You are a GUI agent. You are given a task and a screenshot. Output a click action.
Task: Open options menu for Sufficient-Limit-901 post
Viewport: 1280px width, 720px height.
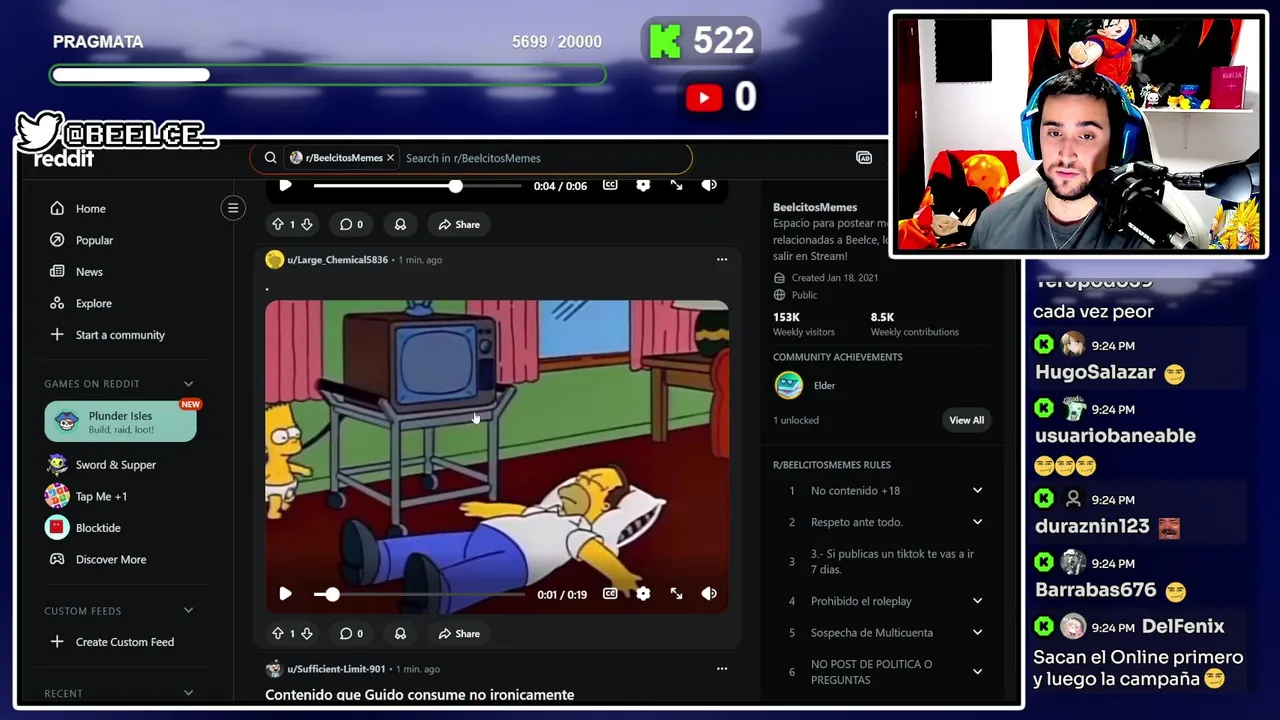coord(722,669)
